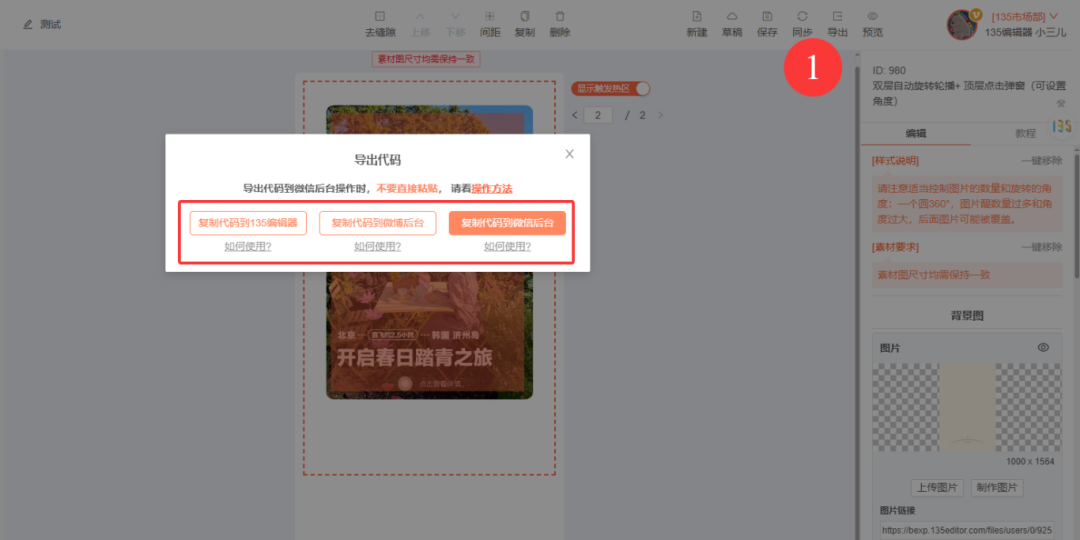Open the 操作方法 link
The height and width of the screenshot is (540, 1080).
492,188
